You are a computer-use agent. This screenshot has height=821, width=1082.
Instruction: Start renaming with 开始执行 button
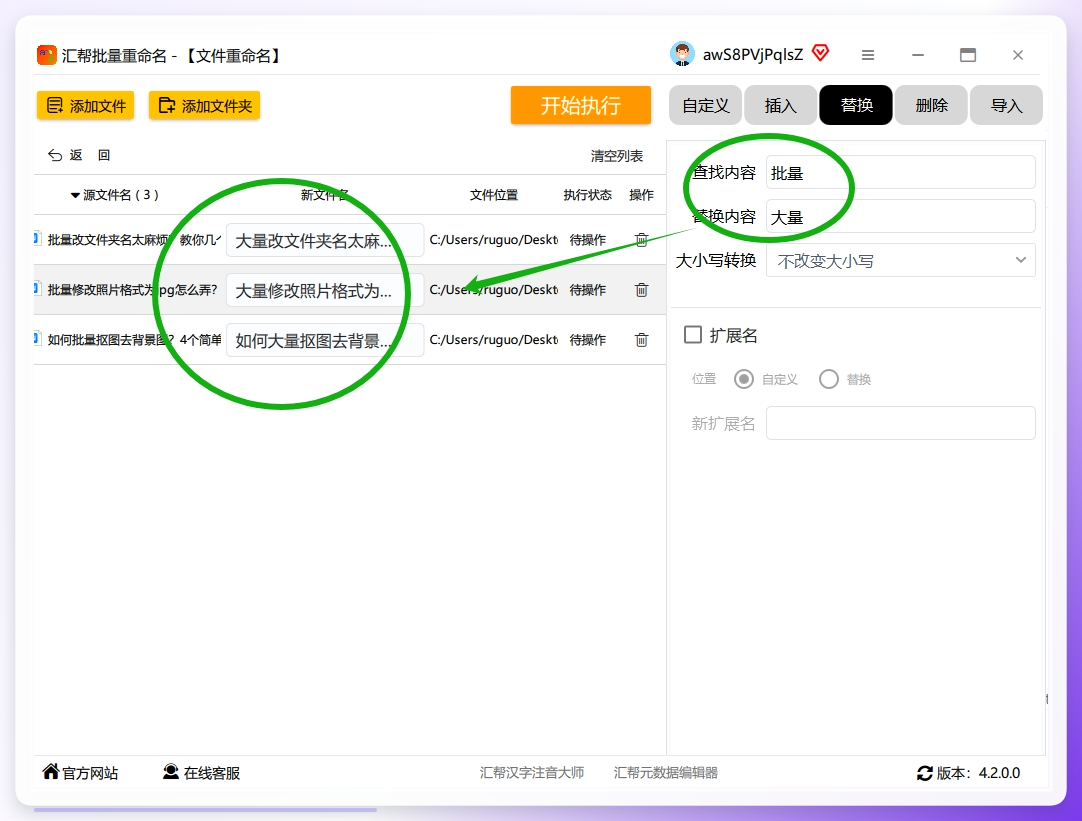point(581,105)
